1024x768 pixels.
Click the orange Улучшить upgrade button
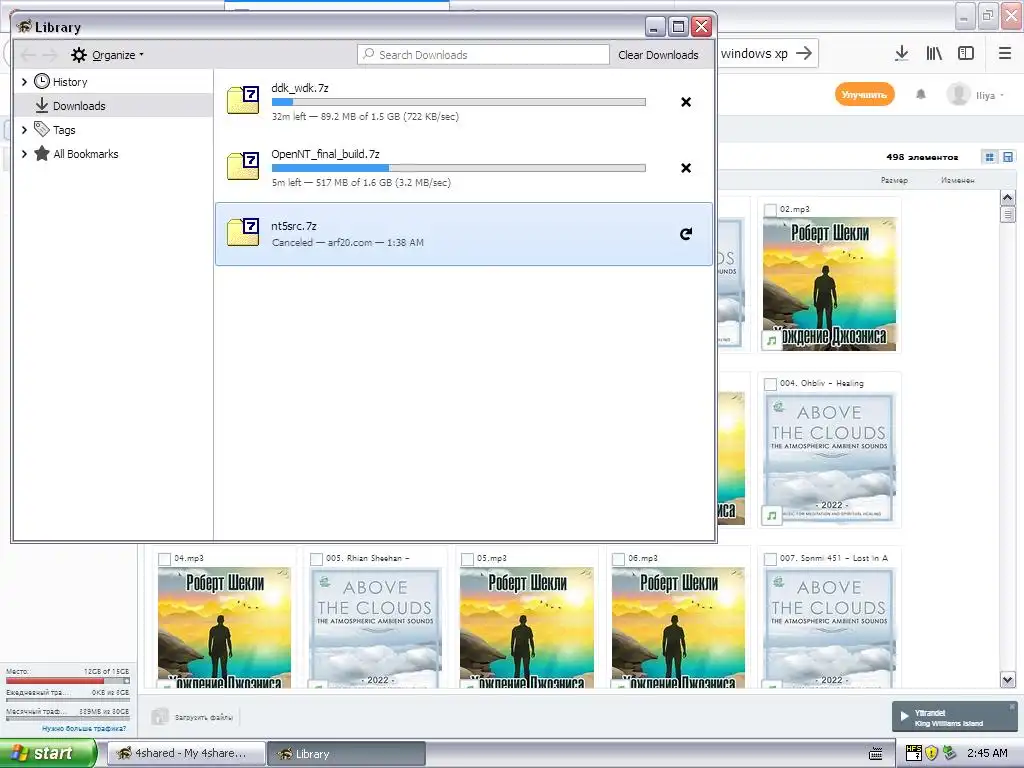pyautogui.click(x=864, y=95)
